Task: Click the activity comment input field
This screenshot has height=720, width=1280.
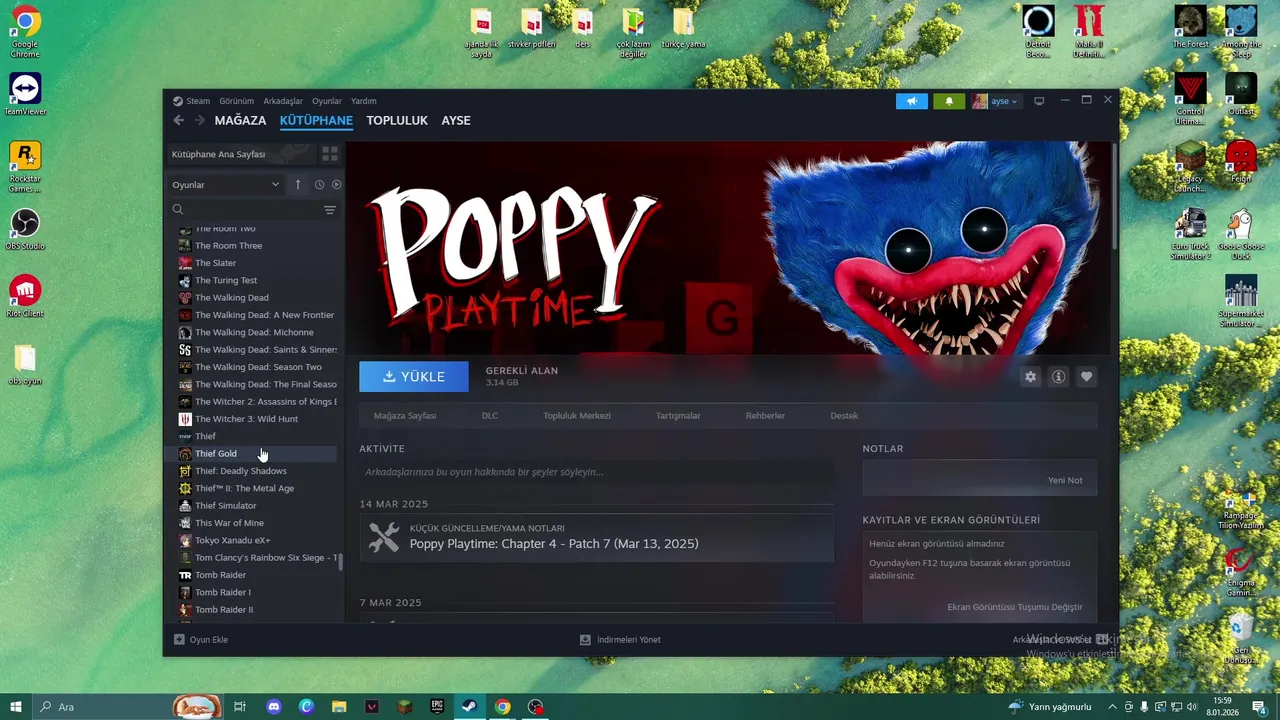Action: click(596, 472)
